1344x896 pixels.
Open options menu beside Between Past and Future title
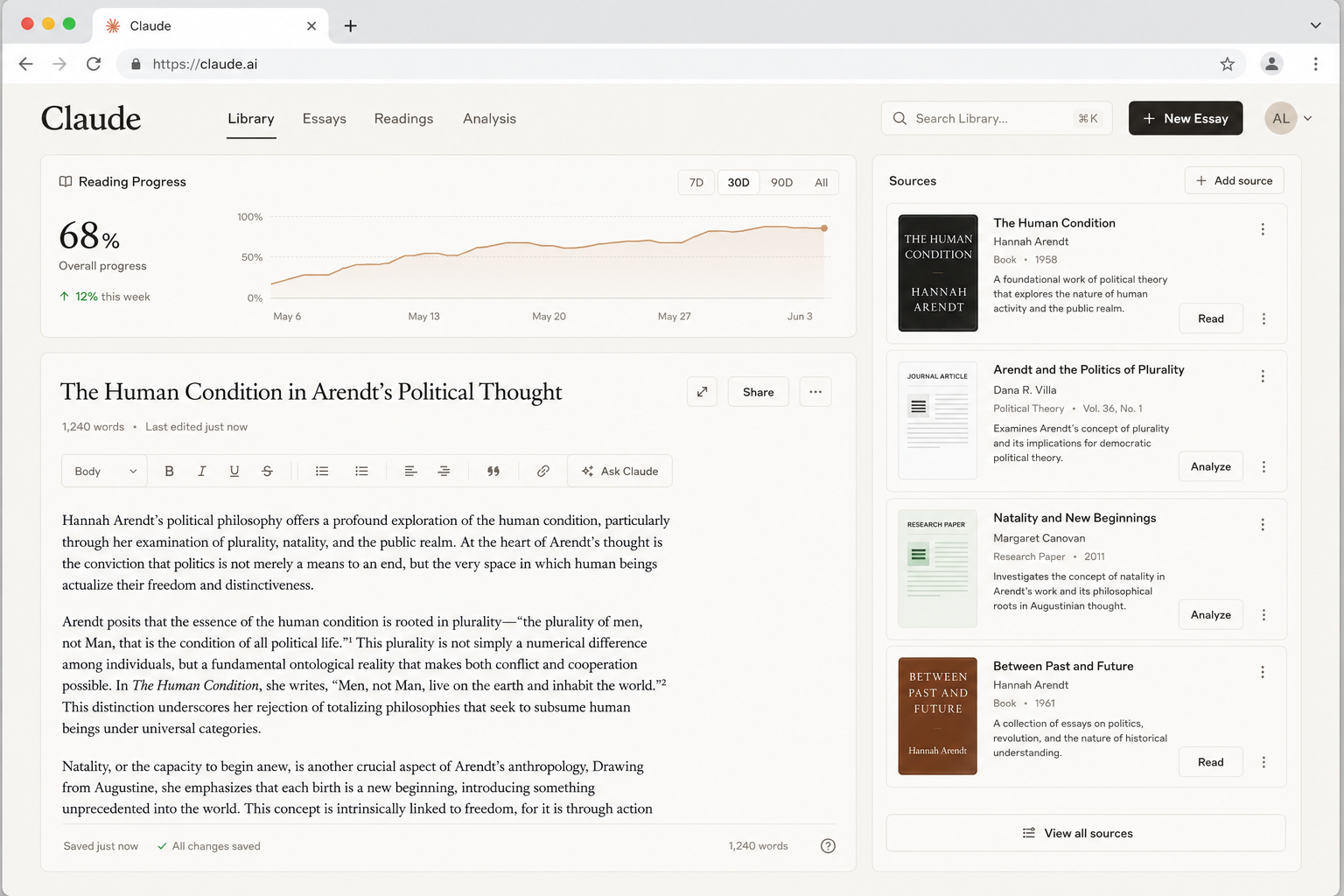click(x=1263, y=672)
